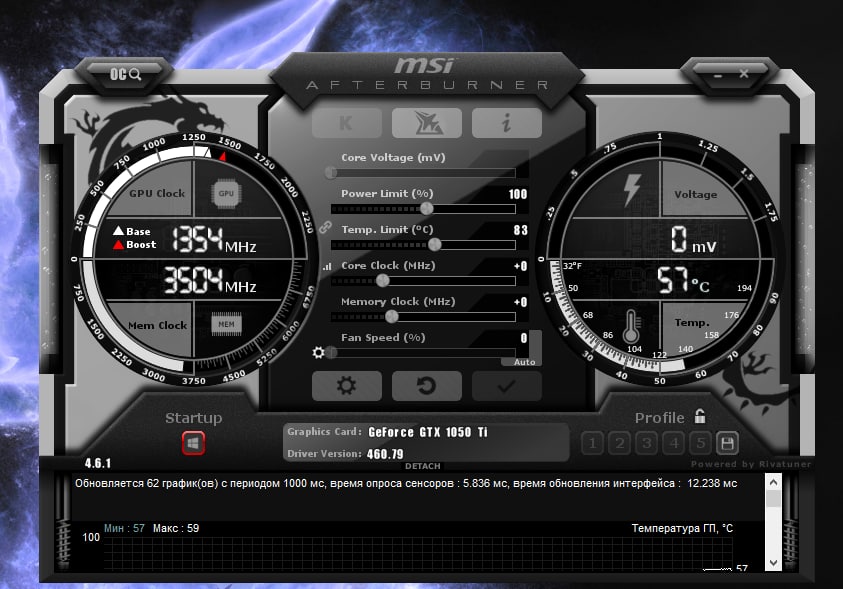The image size is (843, 589).
Task: Select profile slot 5
Action: [x=701, y=443]
